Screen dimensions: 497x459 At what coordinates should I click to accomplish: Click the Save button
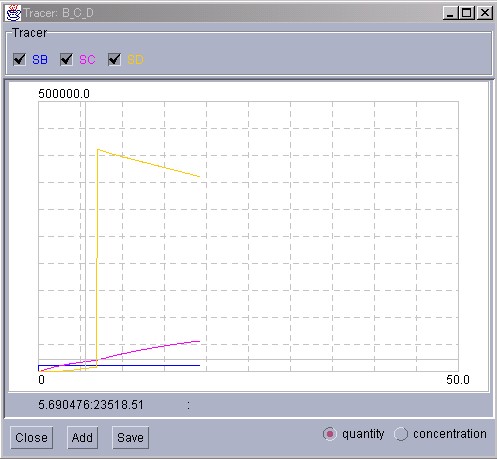coord(130,437)
